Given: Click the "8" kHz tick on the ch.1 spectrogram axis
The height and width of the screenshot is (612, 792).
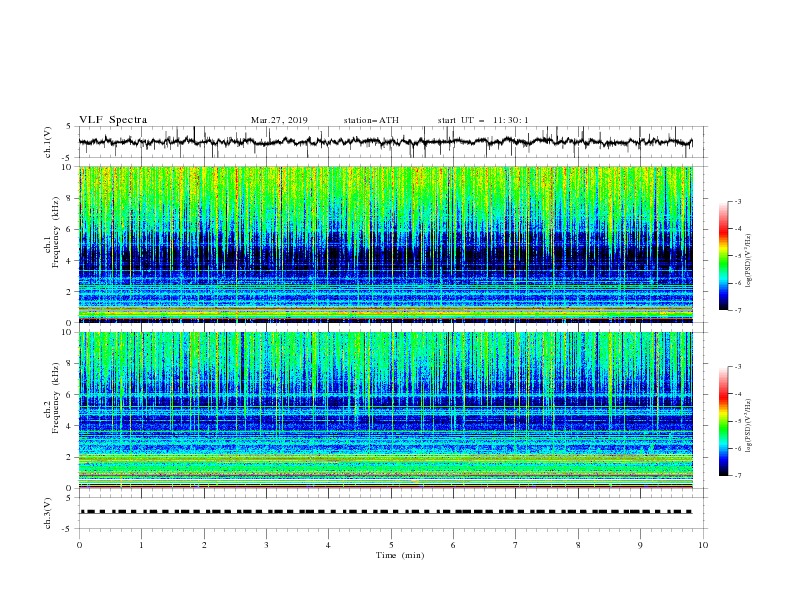Looking at the screenshot, I should coord(70,198).
